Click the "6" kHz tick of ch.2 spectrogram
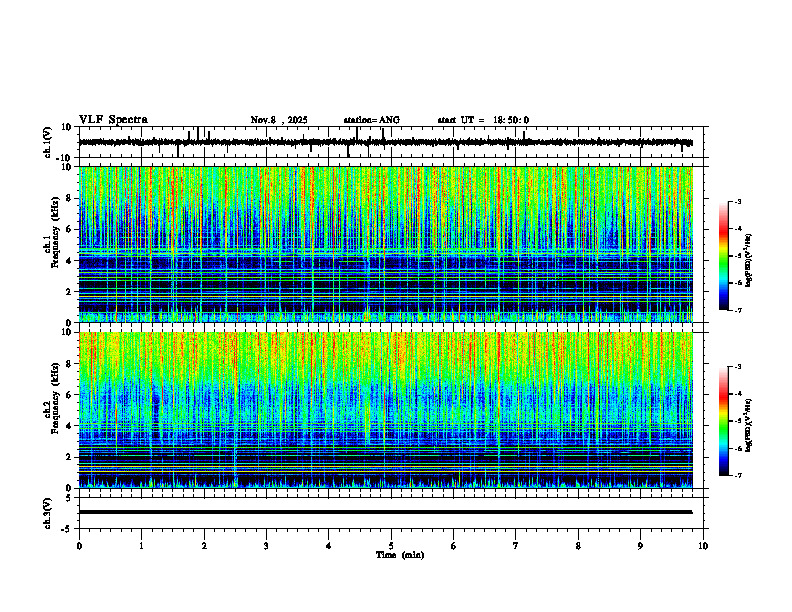This screenshot has height=612, width=792. coord(70,395)
